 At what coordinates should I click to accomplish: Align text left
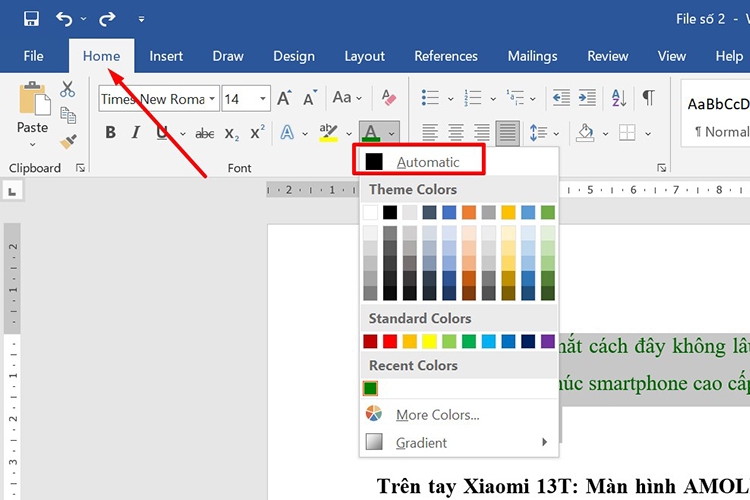coord(430,132)
